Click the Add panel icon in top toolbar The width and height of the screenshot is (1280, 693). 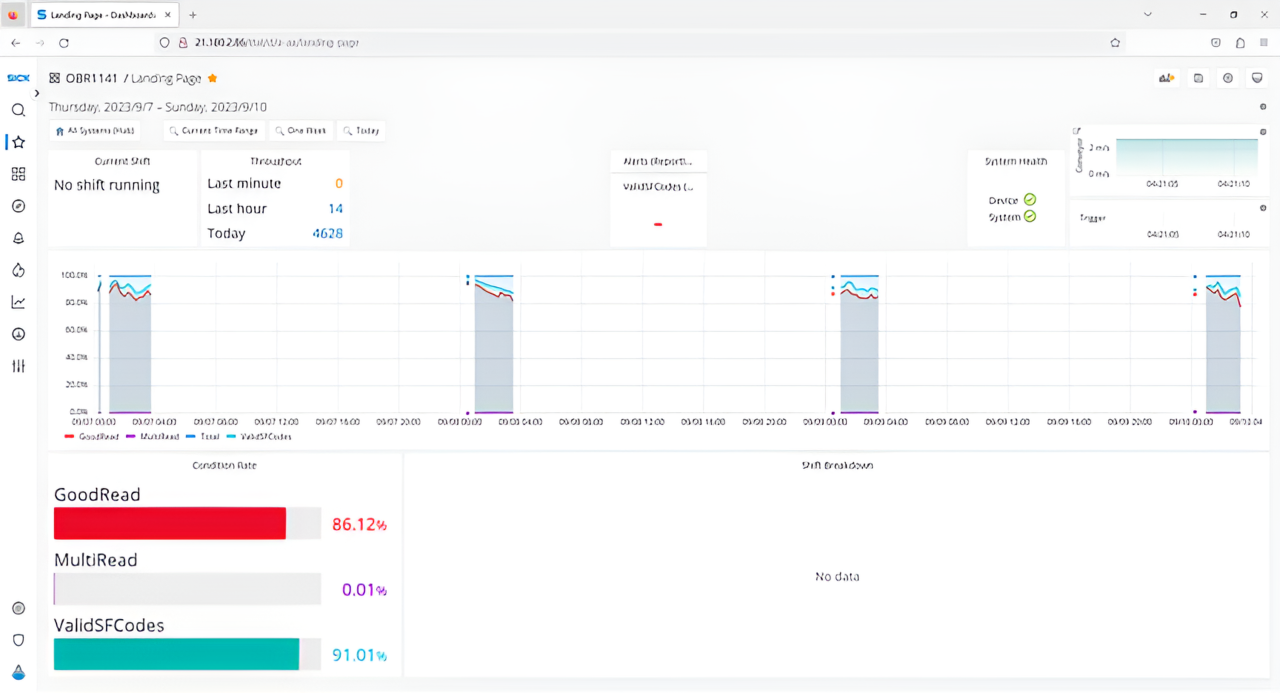(x=1166, y=78)
